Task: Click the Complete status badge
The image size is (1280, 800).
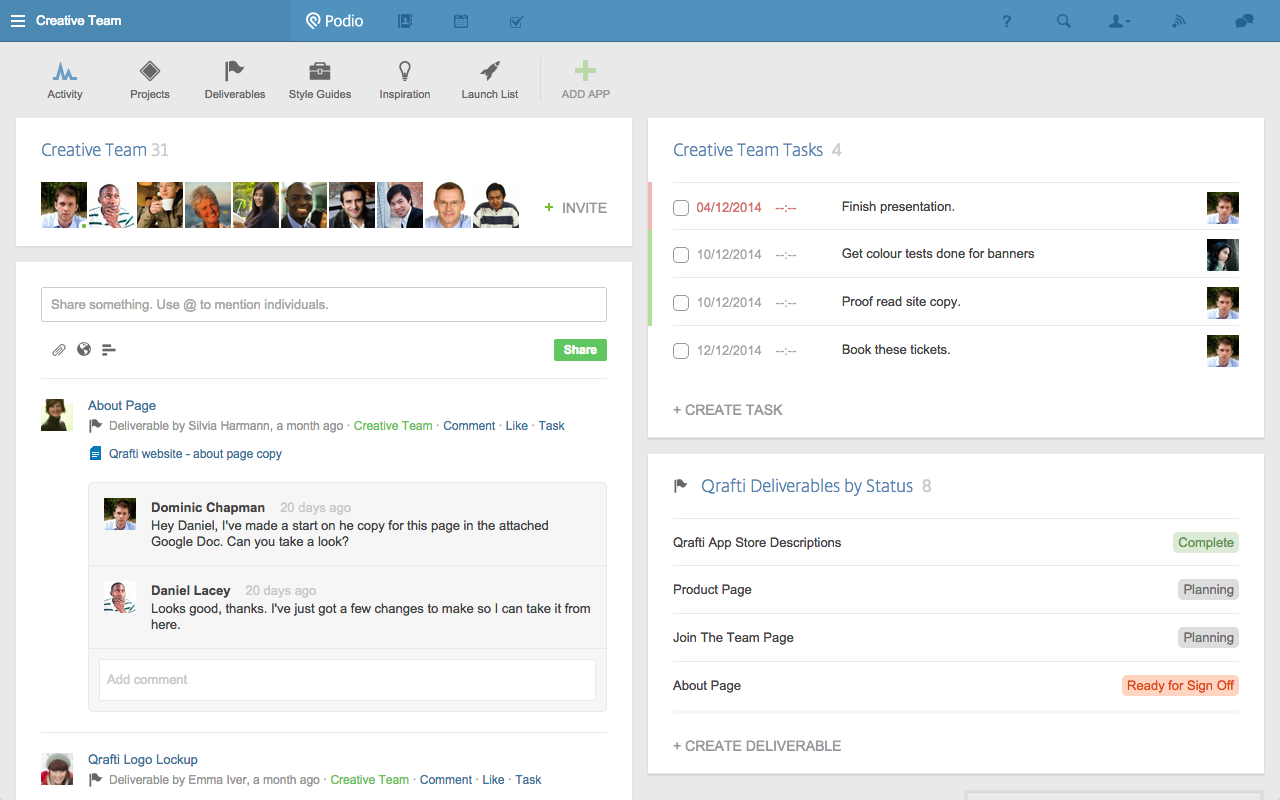Action: click(x=1206, y=543)
